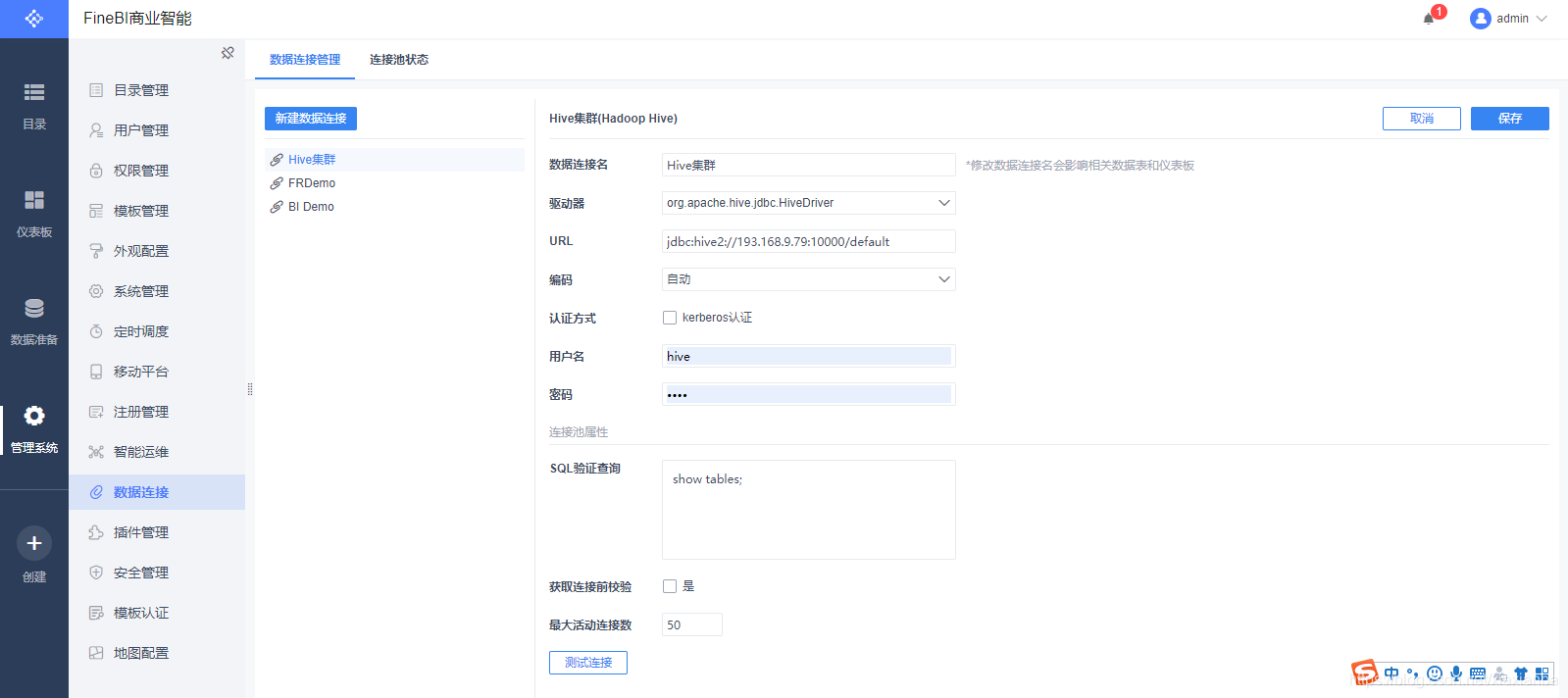
Task: Click the IME toolbox grid icon
Action: coord(1543,673)
